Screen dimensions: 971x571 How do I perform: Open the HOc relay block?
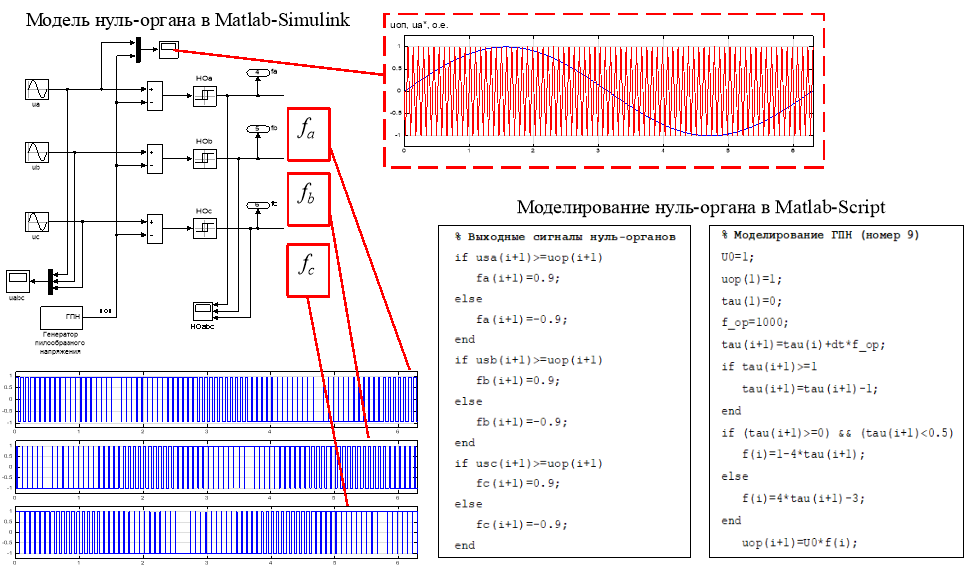click(204, 229)
